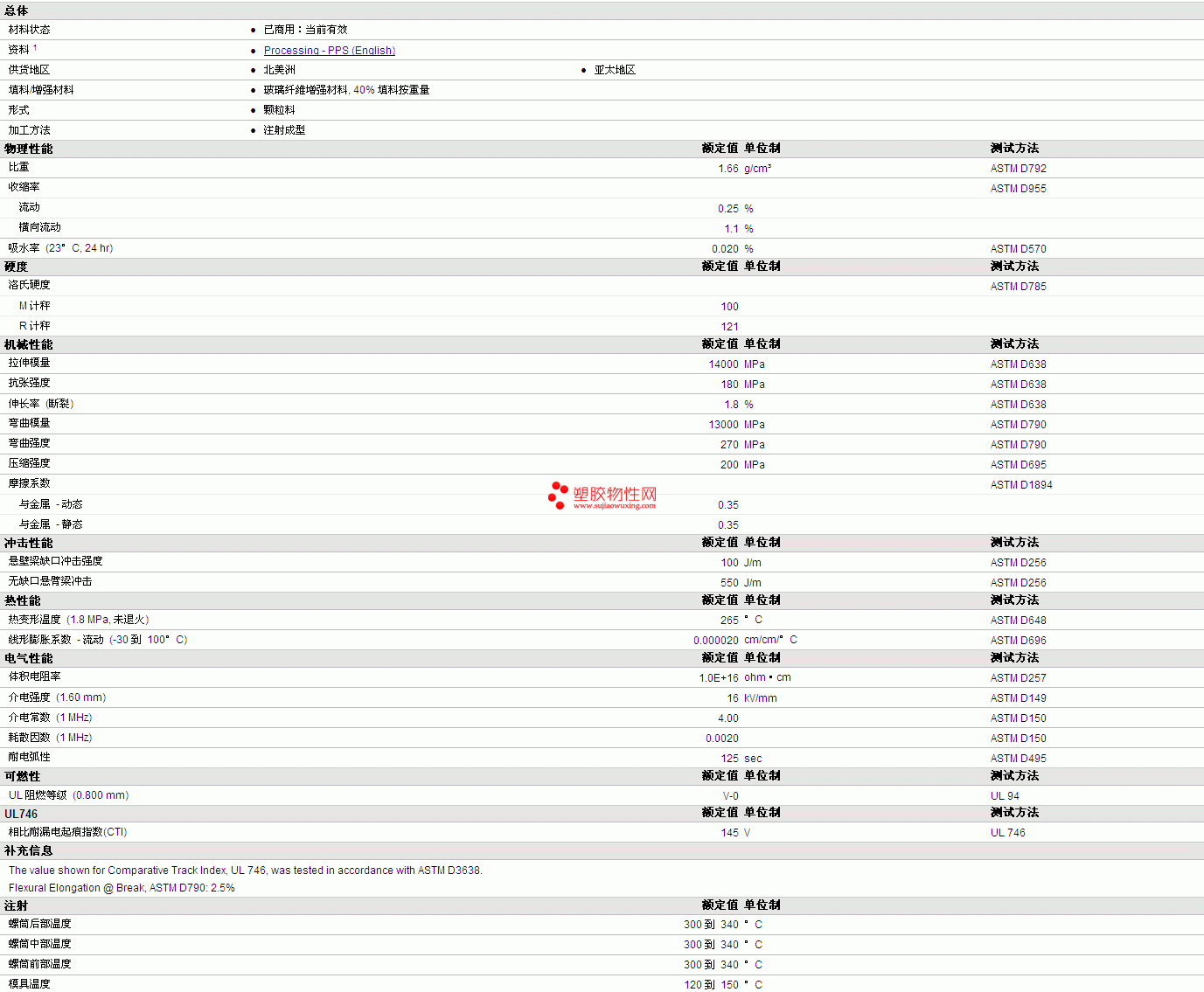
Task: Click the 补充信息 section header
Action: (x=28, y=851)
